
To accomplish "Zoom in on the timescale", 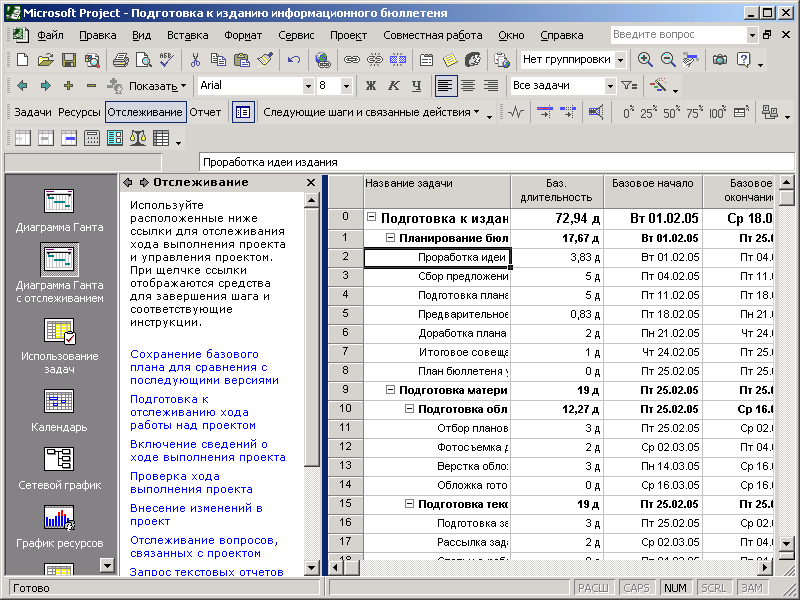I will click(x=645, y=60).
